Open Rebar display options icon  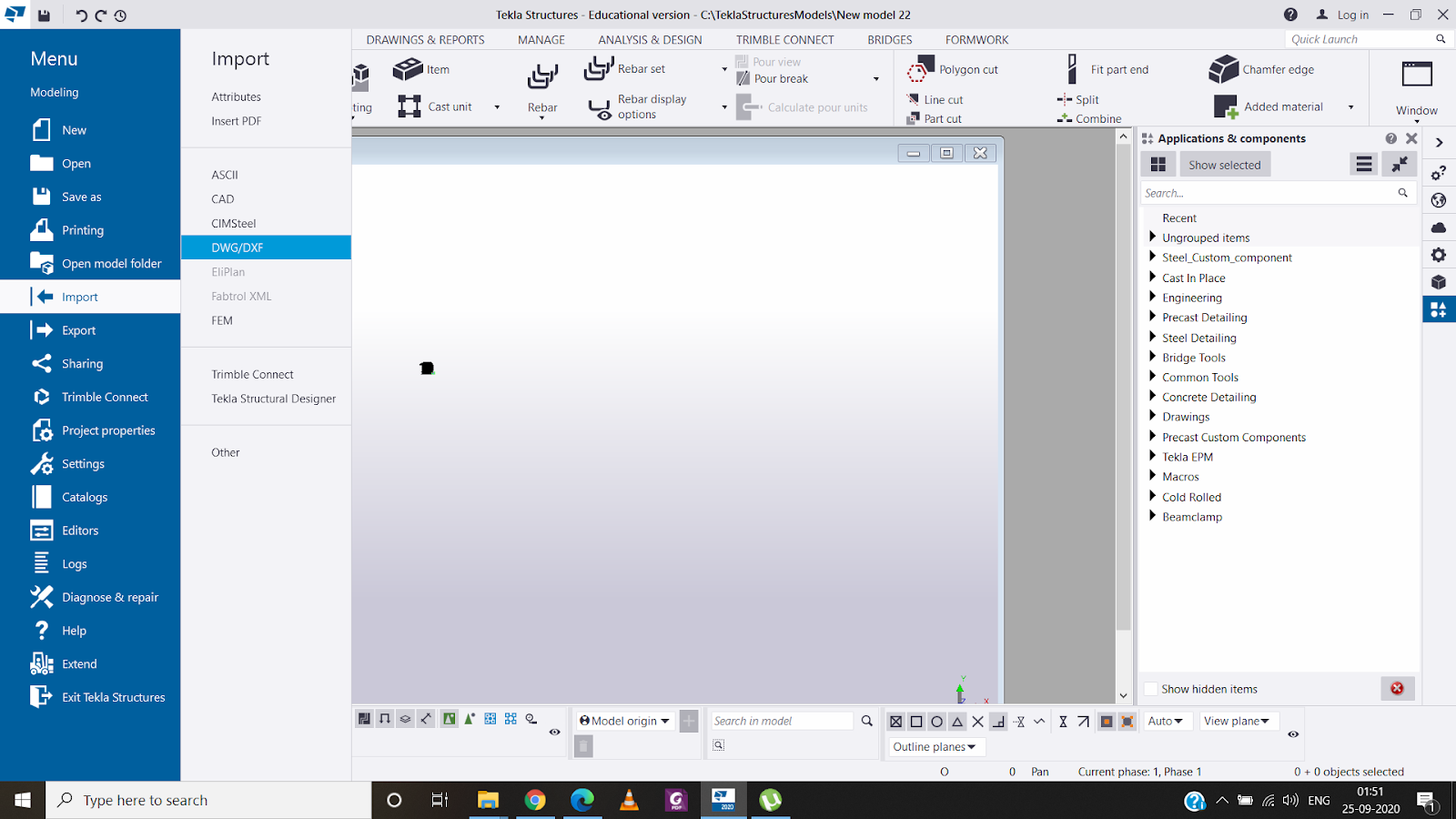coord(600,108)
